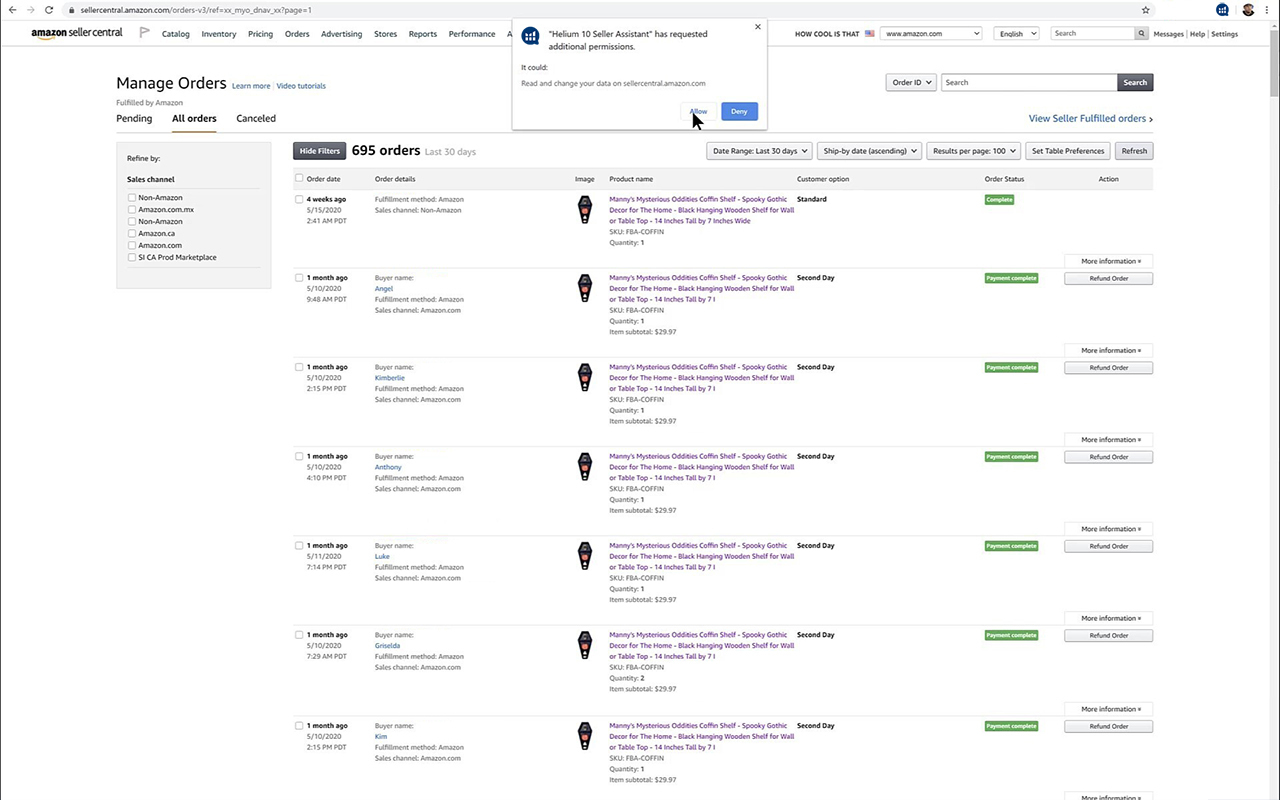This screenshot has width=1280, height=800.
Task: Open the browser three-dot menu
Action: (x=1267, y=10)
